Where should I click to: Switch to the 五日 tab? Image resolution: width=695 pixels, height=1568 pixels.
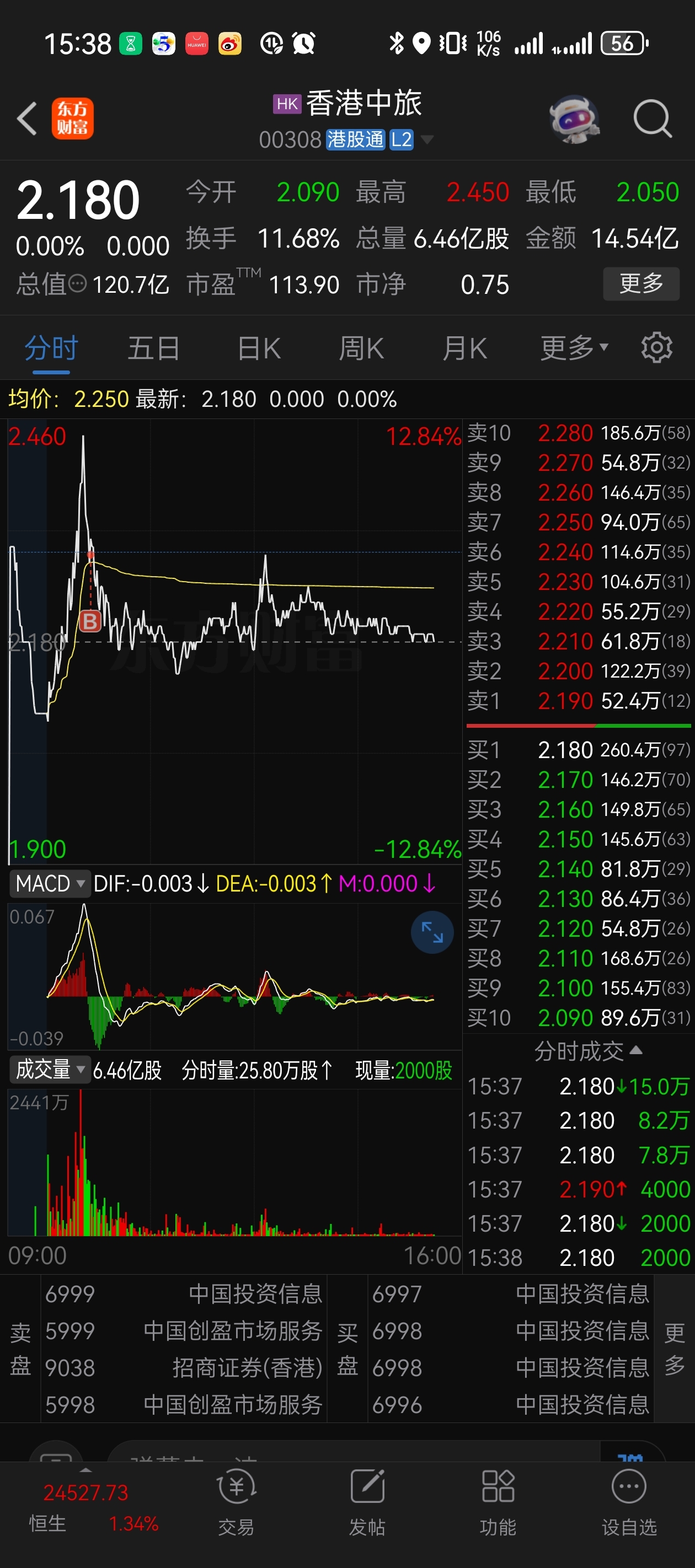pos(153,348)
